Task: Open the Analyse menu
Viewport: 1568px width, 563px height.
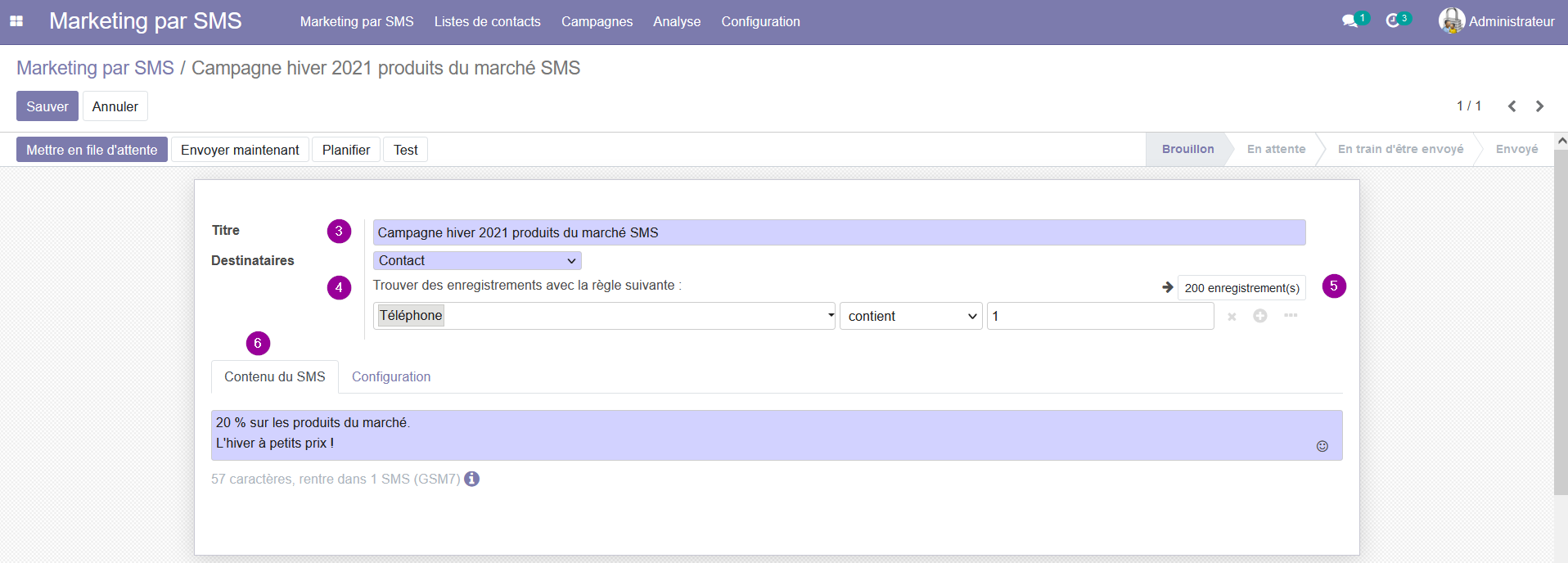Action: coord(677,22)
